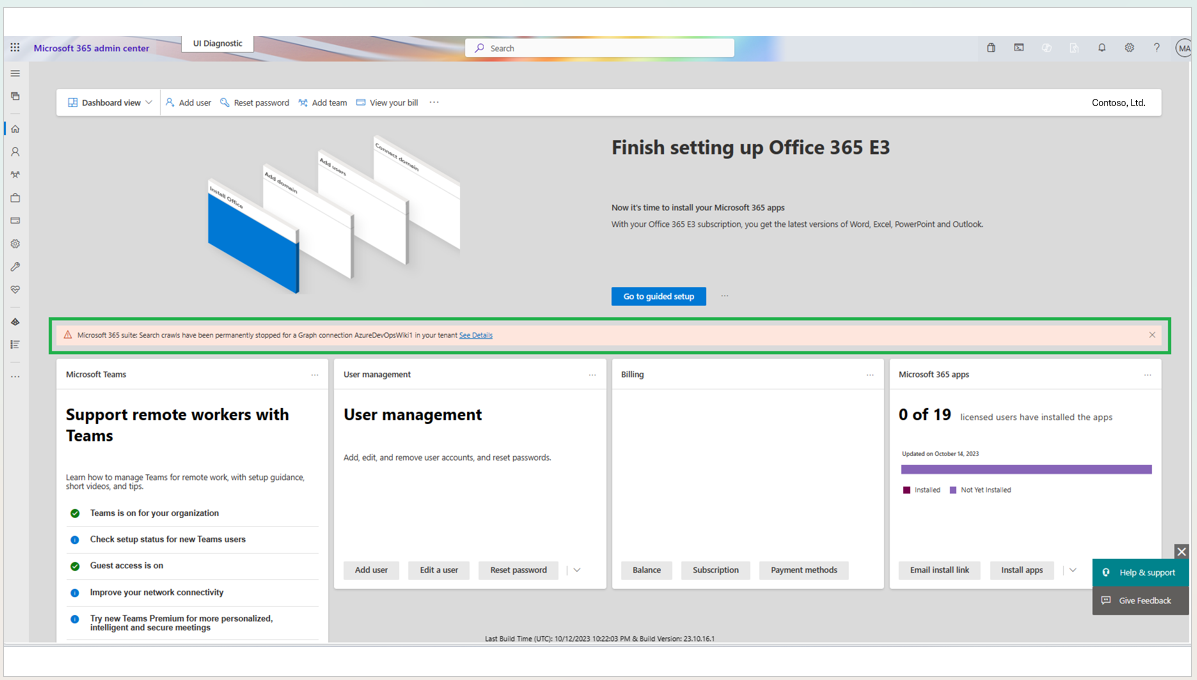Select the UI Diagnostic tab
Screen dimensions: 1197x680
point(218,44)
